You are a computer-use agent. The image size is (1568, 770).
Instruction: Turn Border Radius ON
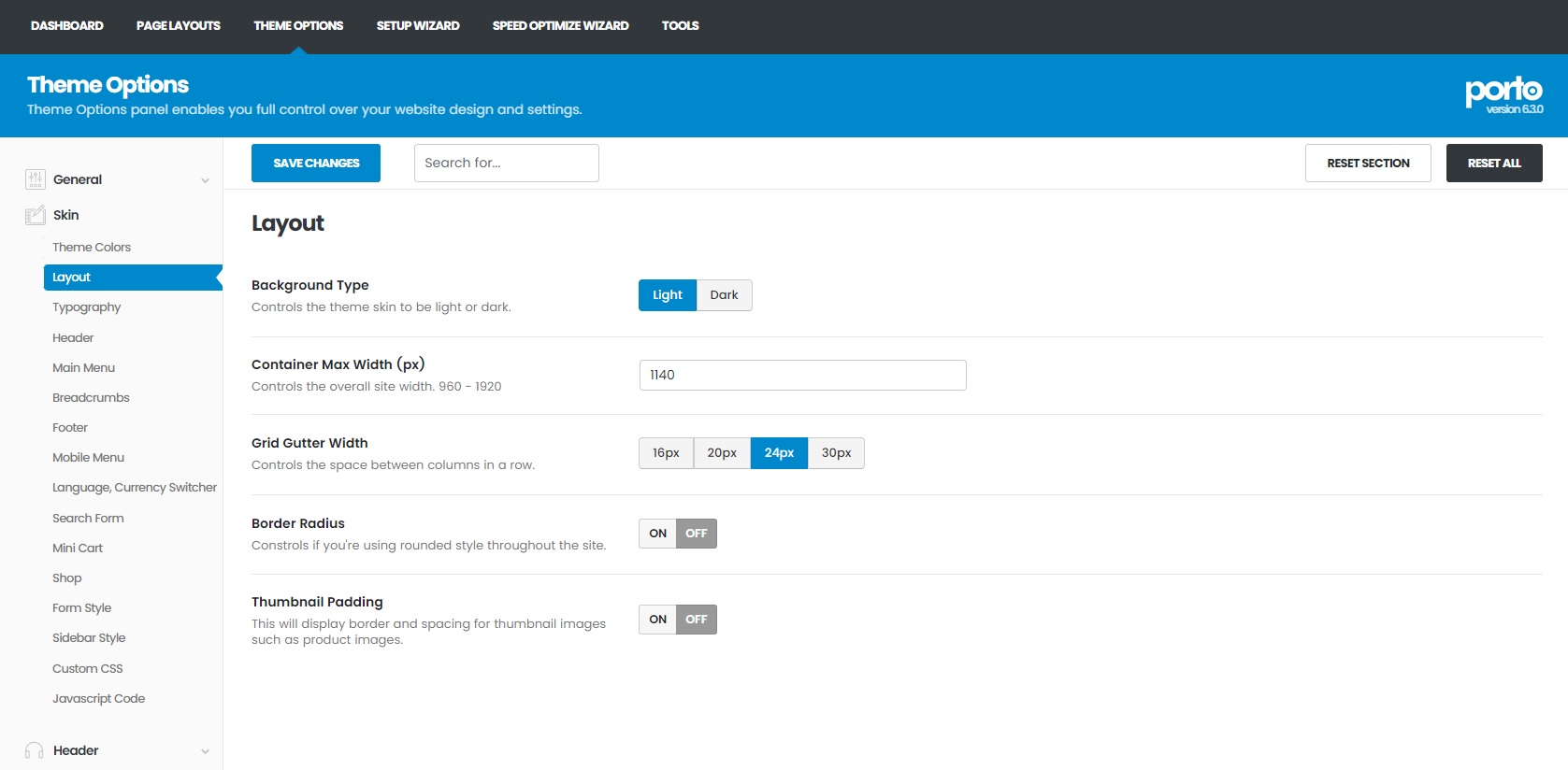tap(657, 534)
